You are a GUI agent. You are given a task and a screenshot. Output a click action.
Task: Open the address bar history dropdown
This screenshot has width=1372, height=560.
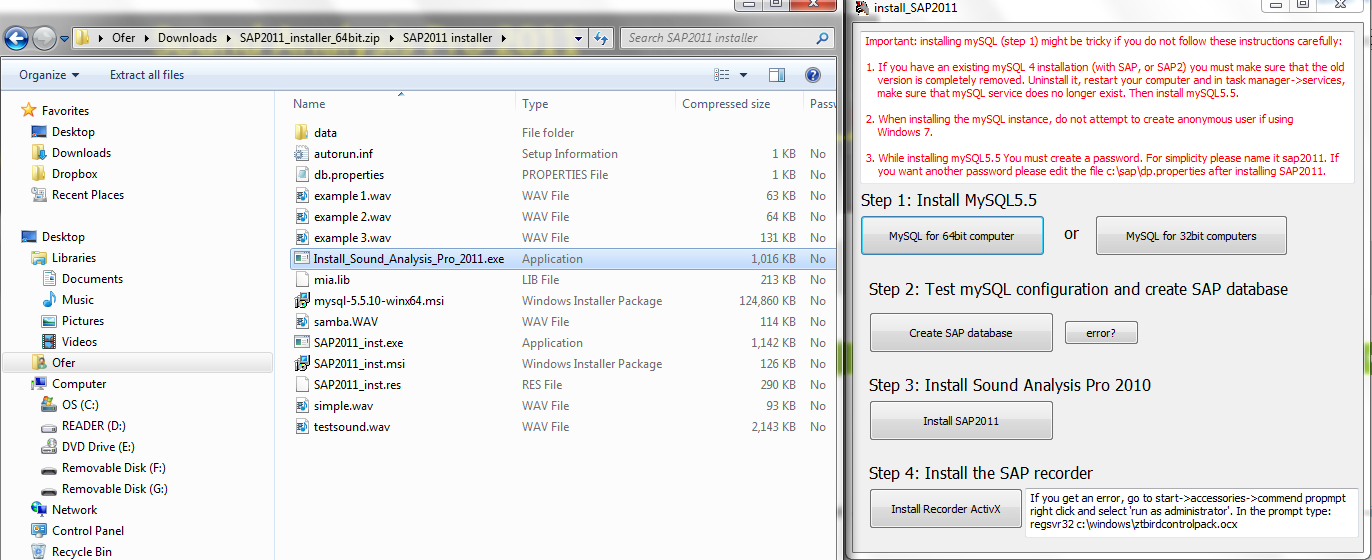click(x=575, y=39)
